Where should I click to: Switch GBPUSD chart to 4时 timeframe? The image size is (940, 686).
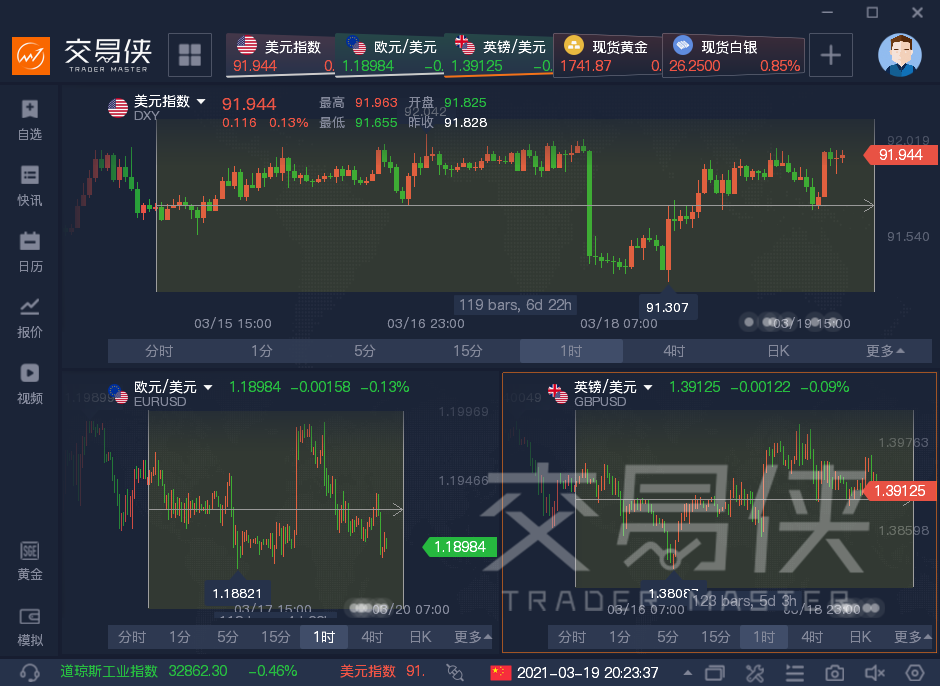tap(812, 637)
